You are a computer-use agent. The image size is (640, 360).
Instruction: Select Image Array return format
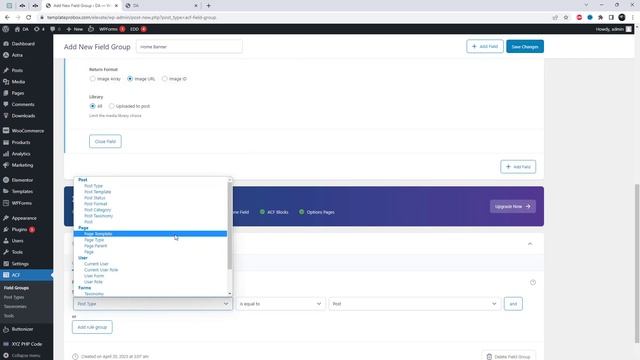[x=92, y=79]
